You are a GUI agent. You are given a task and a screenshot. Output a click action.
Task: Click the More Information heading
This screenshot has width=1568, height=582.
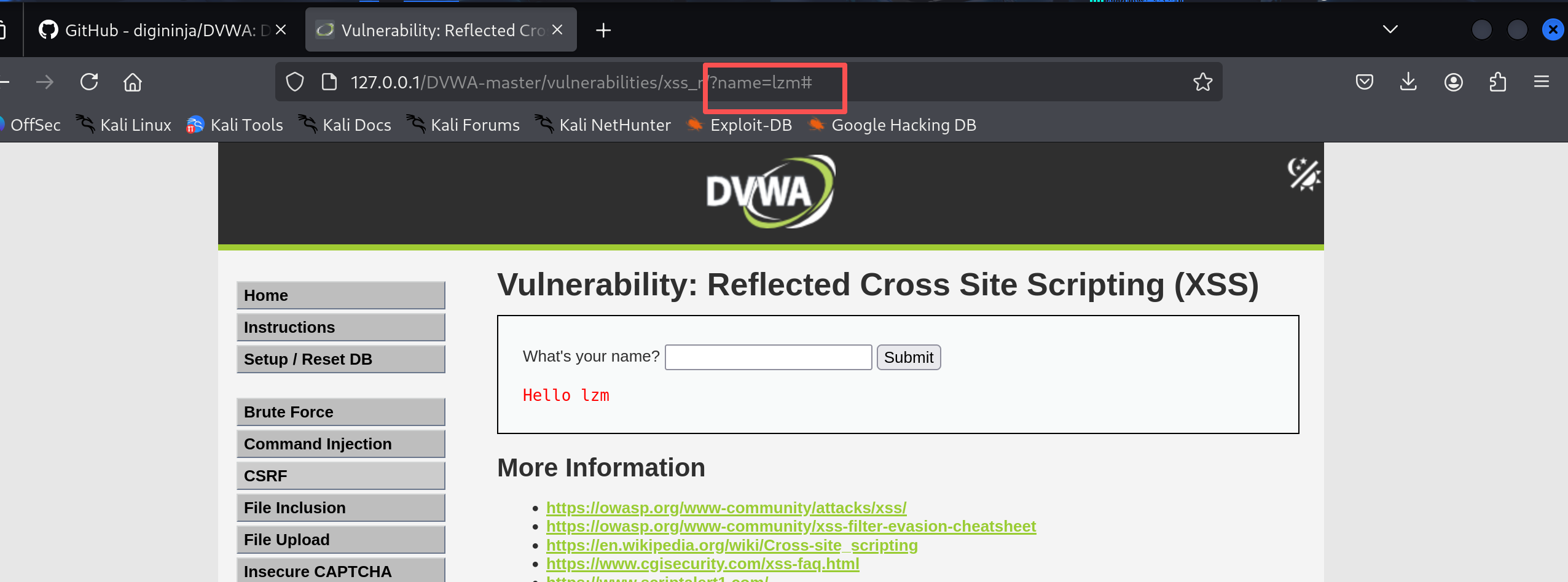(x=601, y=468)
